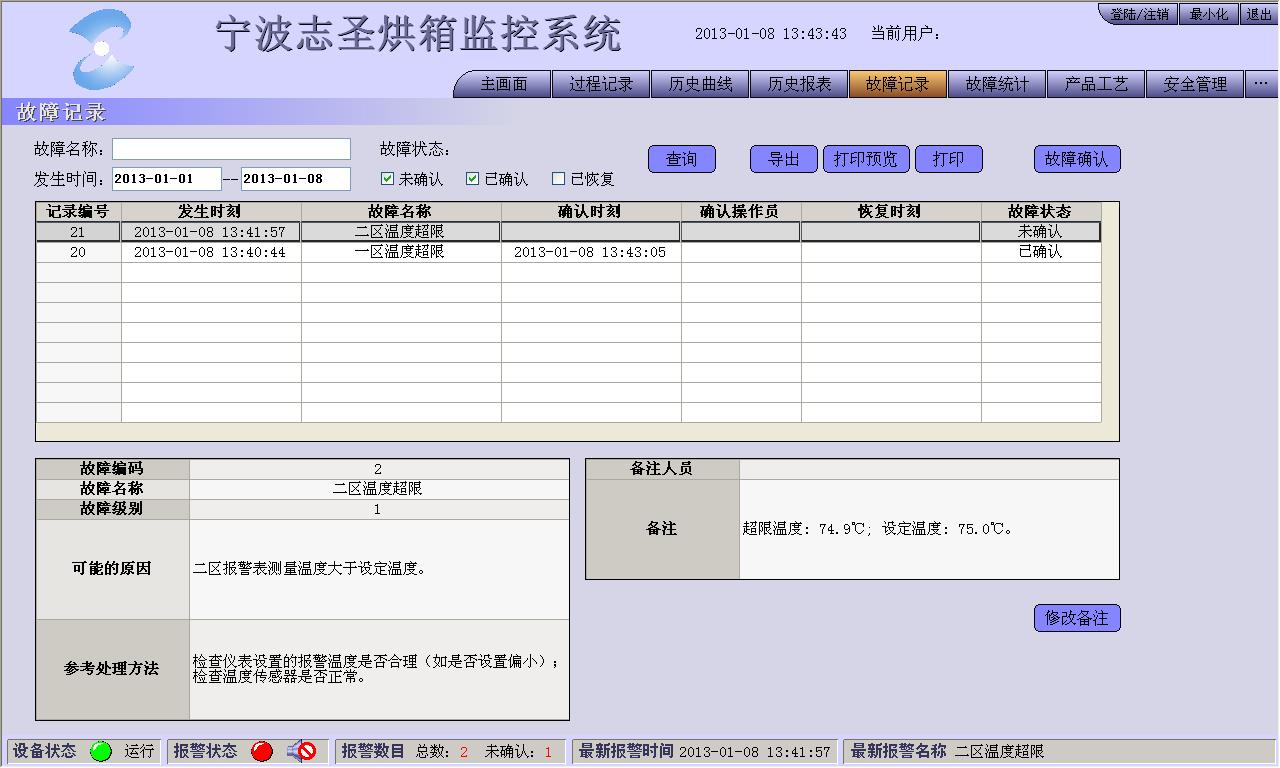Viewport: 1280px width, 768px height.
Task: Open the 产品工艺 tab
Action: tap(1096, 85)
